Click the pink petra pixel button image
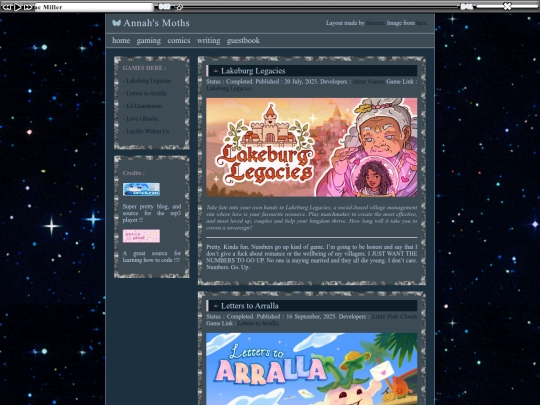The image size is (540, 405). tap(141, 236)
